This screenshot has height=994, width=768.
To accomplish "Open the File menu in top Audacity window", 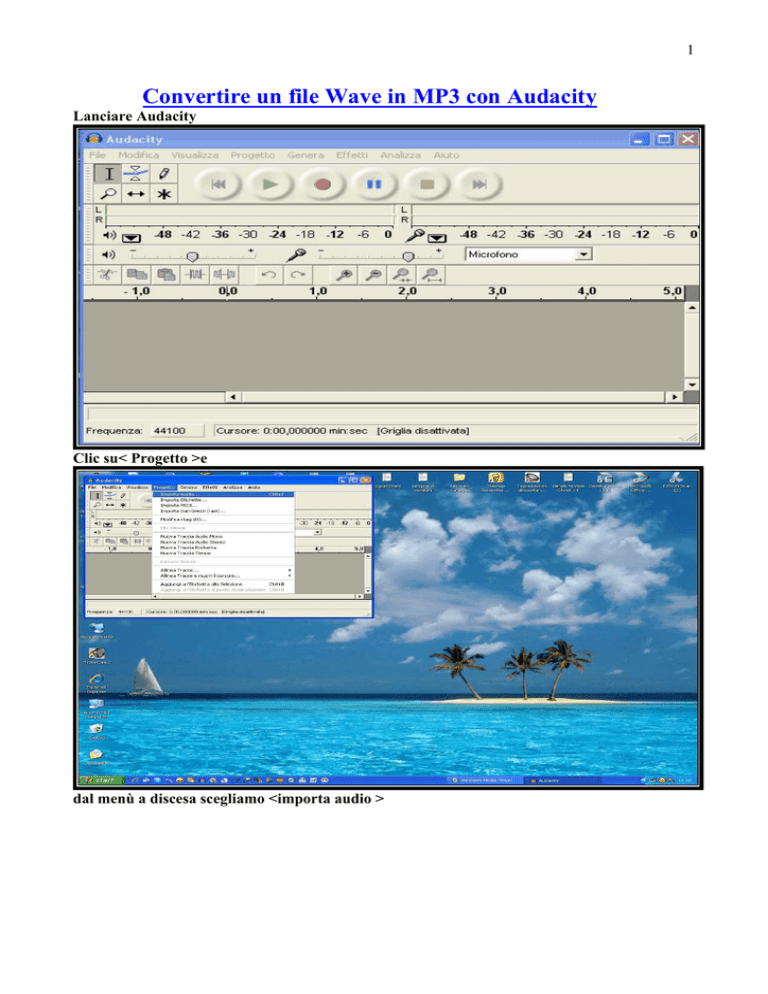I will click(97, 155).
